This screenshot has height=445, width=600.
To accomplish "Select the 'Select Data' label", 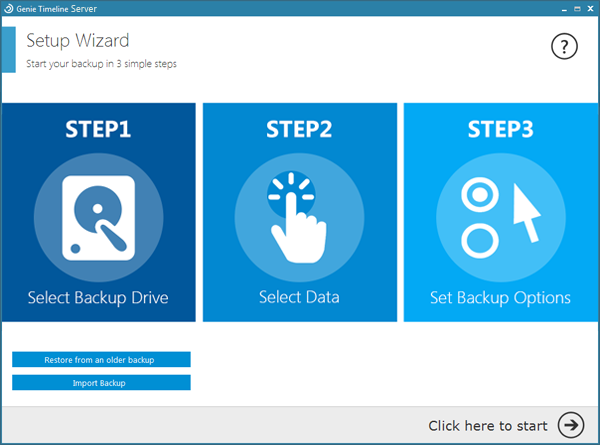I will click(299, 297).
